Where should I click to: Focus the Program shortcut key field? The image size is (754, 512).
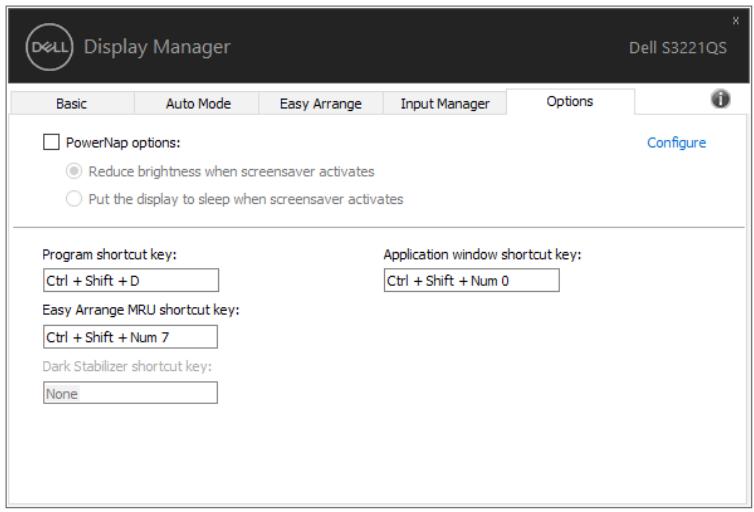(x=131, y=280)
